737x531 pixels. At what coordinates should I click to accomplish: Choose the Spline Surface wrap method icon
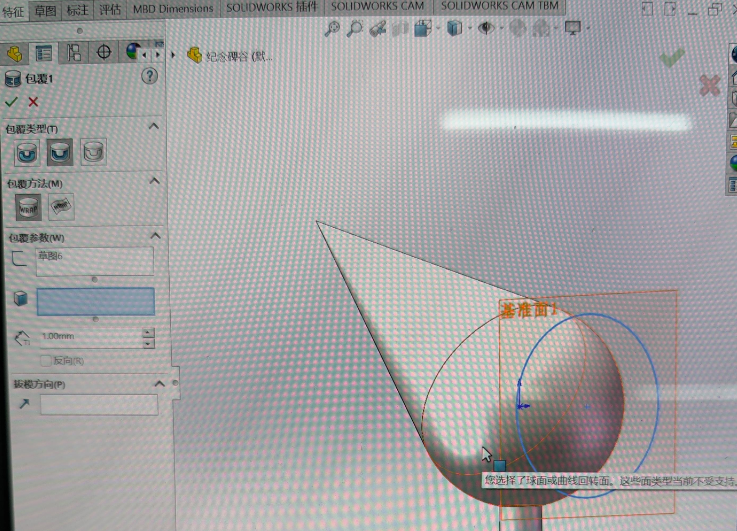(61, 207)
